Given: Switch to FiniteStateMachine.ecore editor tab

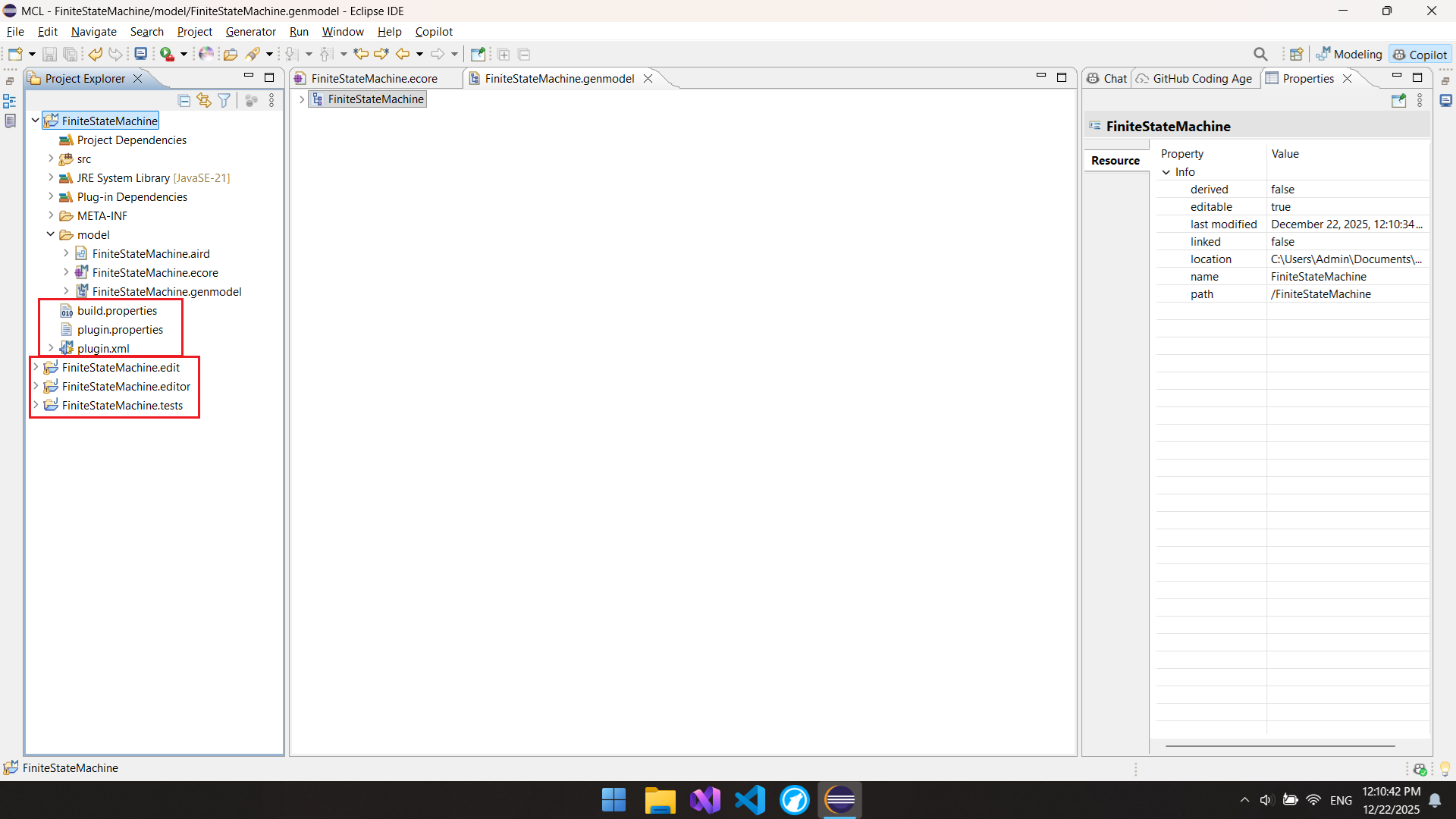Looking at the screenshot, I should pos(374,78).
